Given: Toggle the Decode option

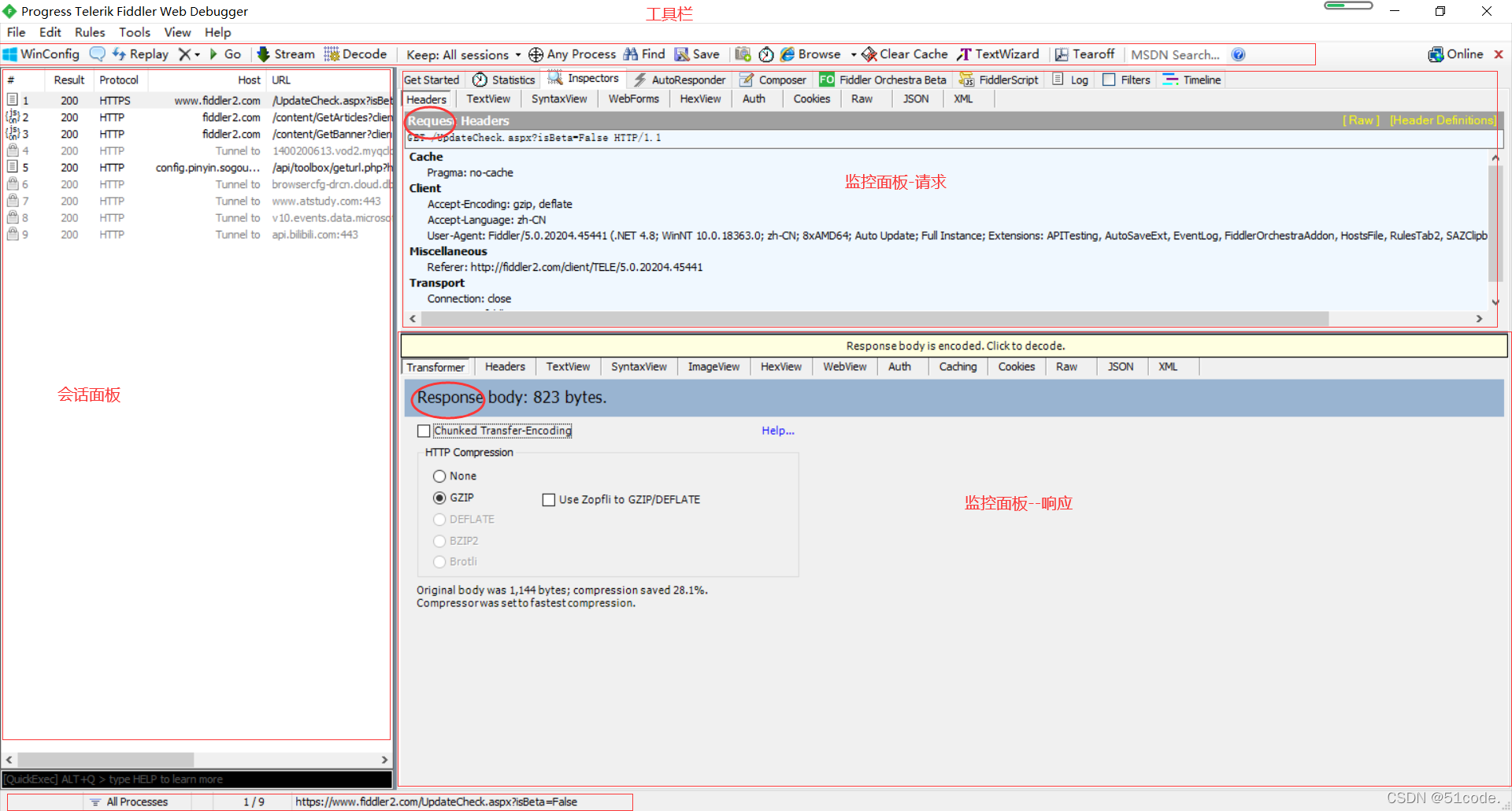Looking at the screenshot, I should click(x=356, y=54).
